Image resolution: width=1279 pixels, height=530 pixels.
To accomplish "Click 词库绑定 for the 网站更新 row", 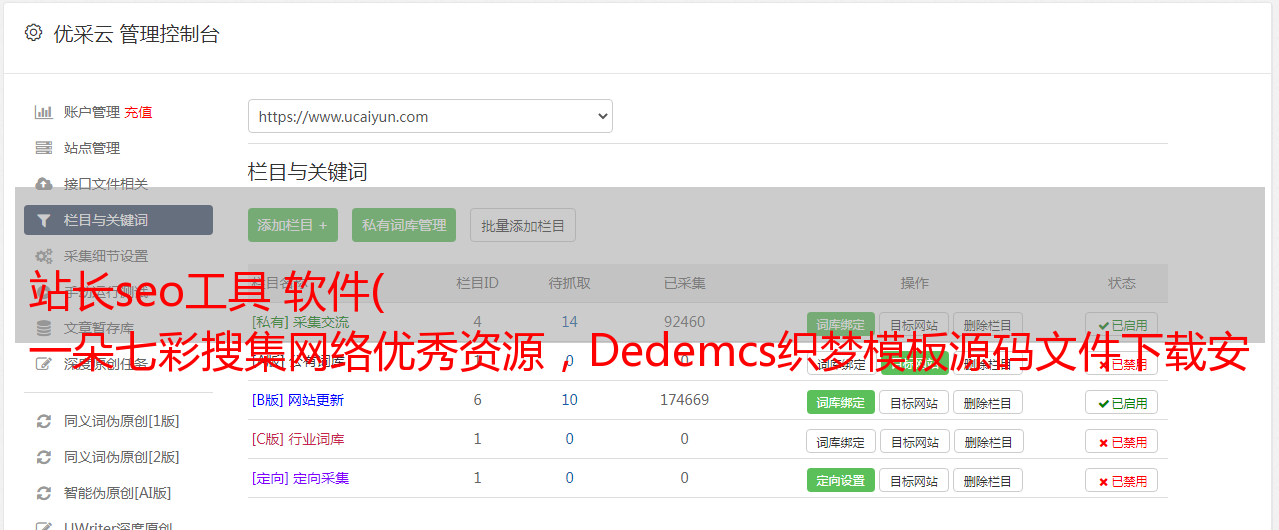I will tap(840, 402).
